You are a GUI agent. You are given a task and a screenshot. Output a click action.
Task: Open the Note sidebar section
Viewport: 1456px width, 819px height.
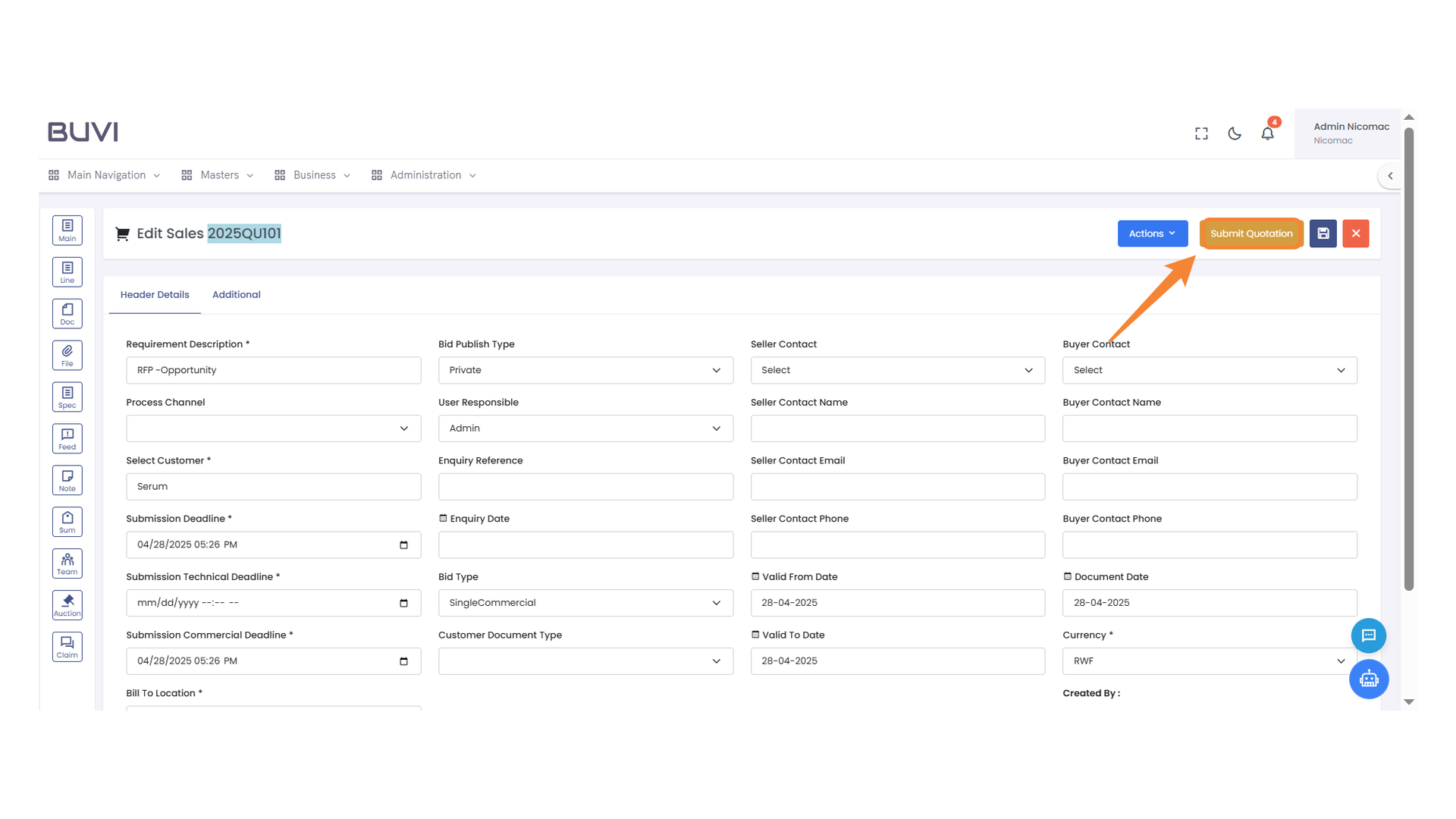tap(67, 479)
